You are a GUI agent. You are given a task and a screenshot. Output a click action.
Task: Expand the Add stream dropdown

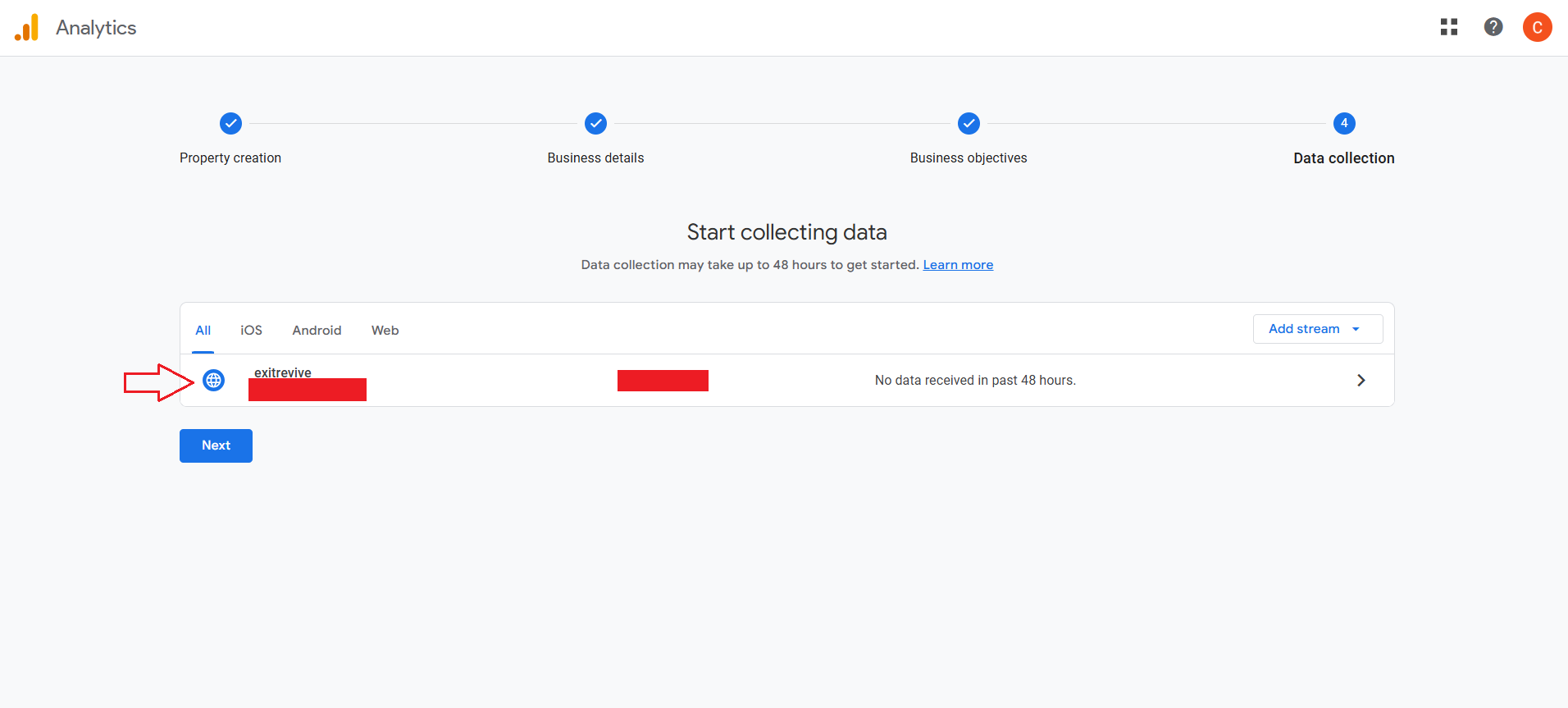coord(1317,329)
